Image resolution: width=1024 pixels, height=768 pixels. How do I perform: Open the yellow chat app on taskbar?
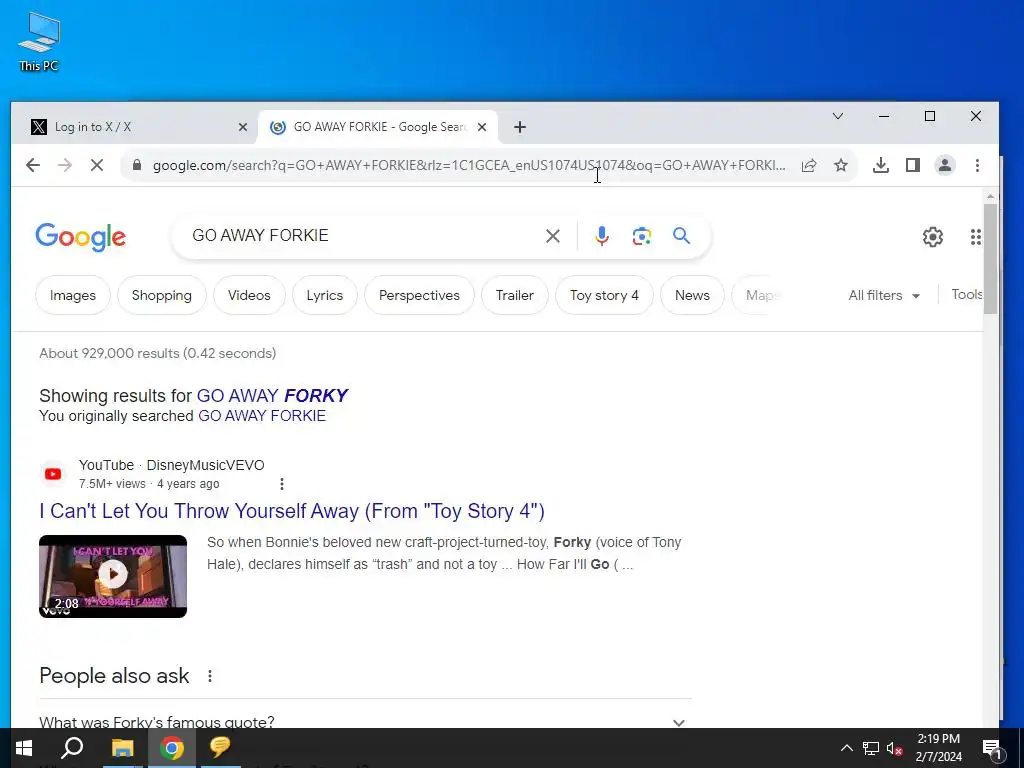click(x=220, y=747)
